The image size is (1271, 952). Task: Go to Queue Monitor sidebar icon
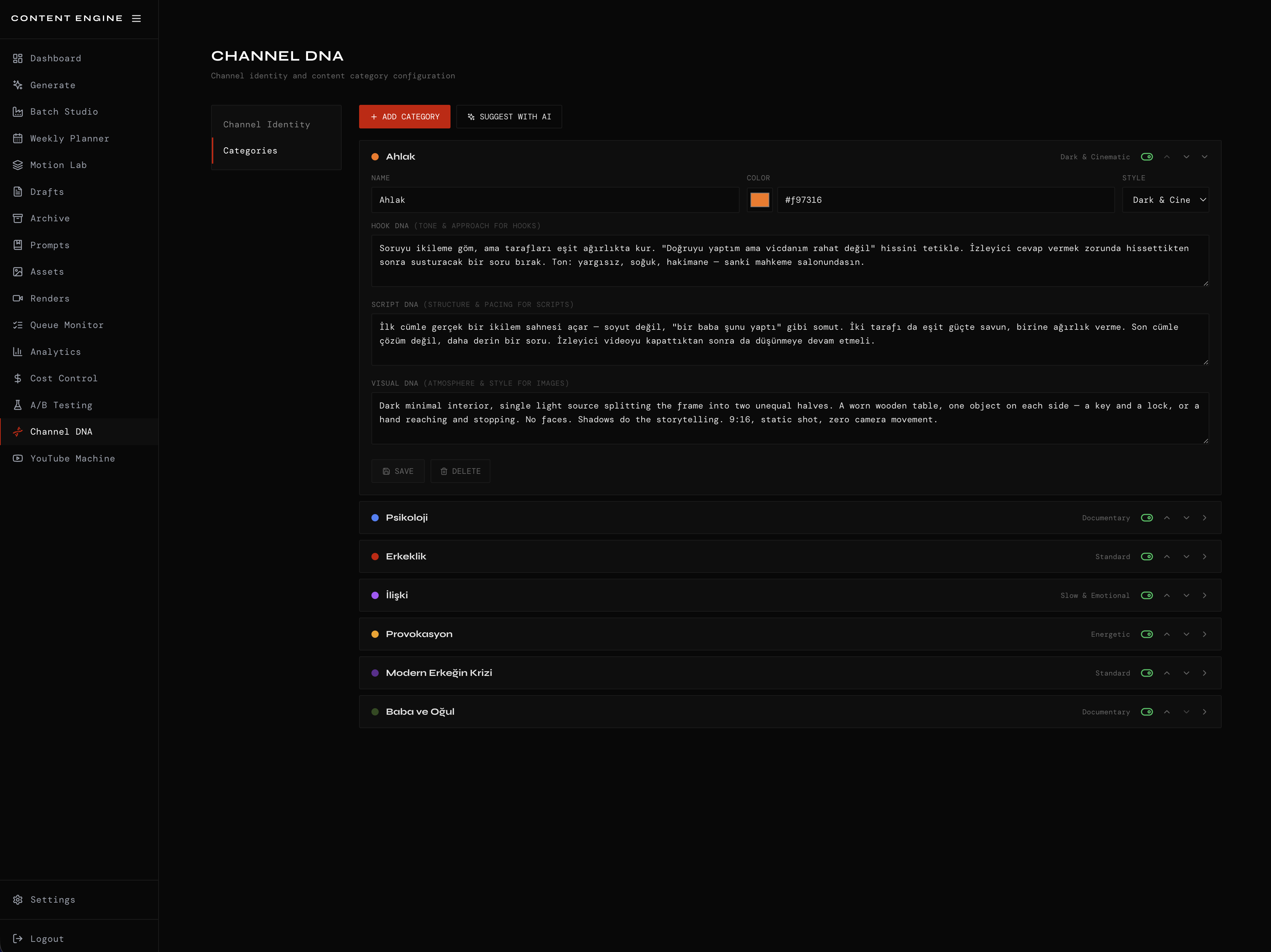(18, 325)
